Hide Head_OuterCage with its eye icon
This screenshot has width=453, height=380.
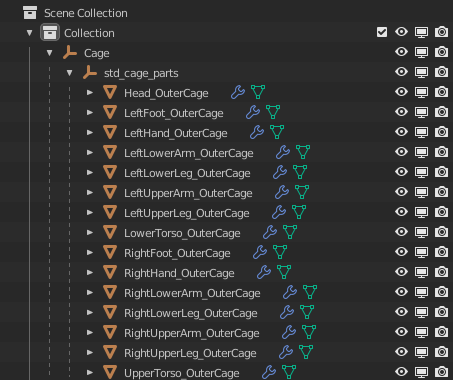tap(401, 92)
